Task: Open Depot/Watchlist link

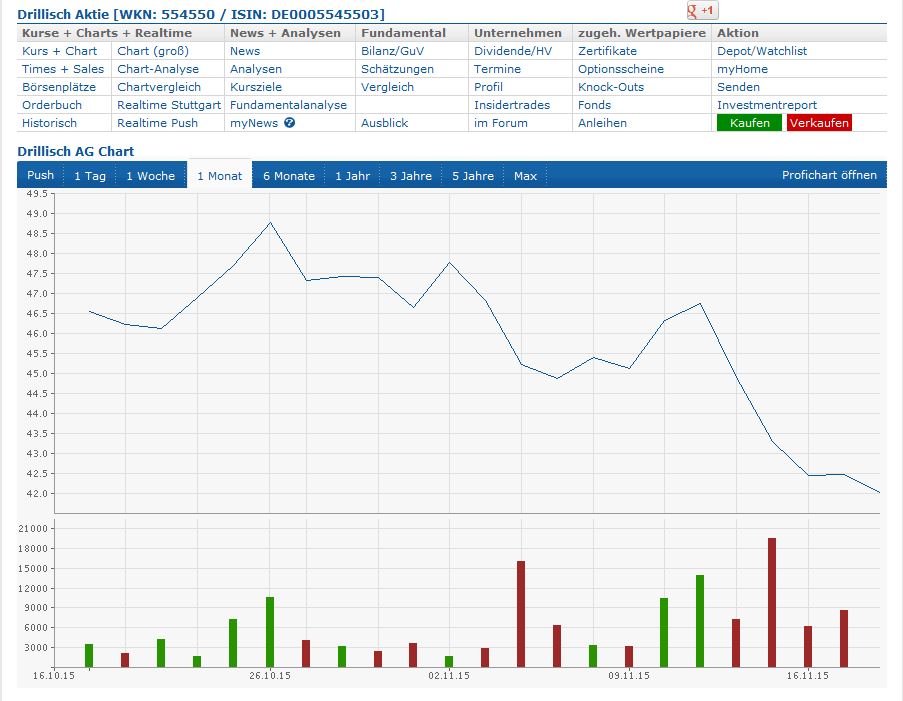Action: 762,51
